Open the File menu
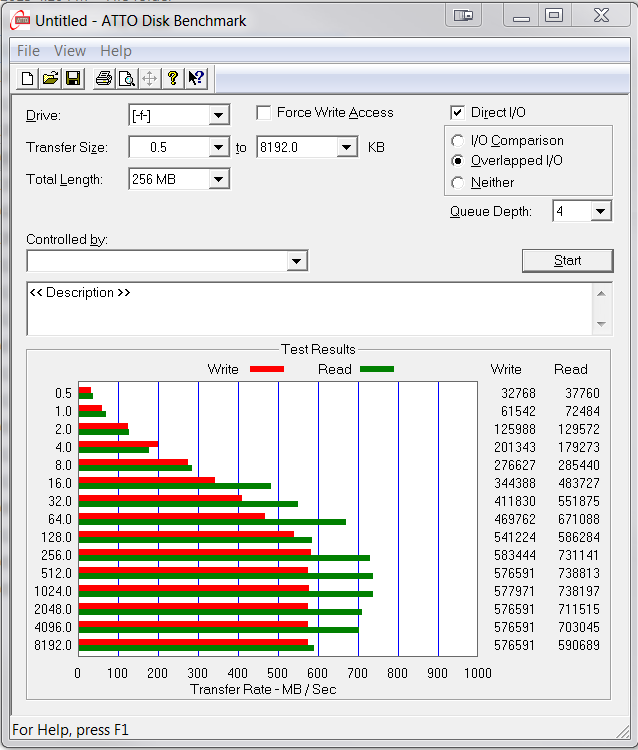Screen dimensions: 638x750 click(28, 51)
